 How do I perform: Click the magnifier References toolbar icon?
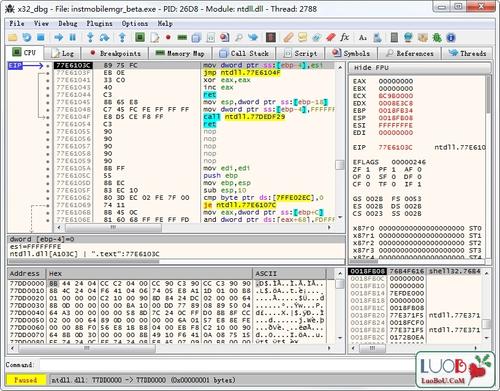(239, 37)
